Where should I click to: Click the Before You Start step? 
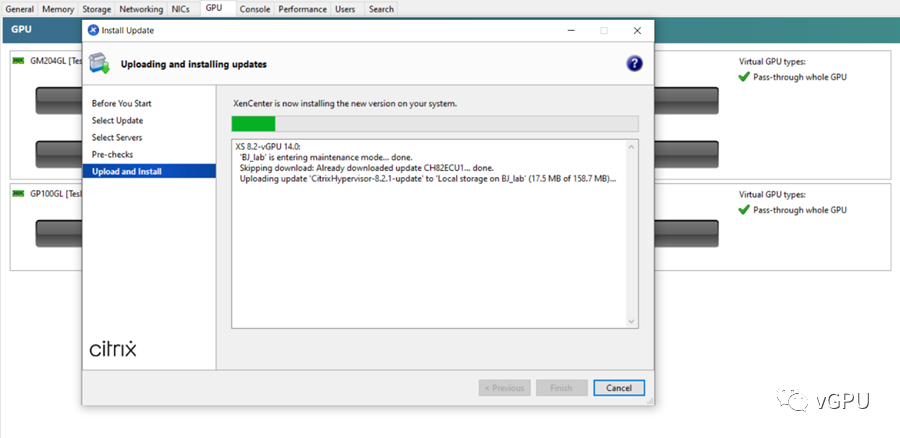point(122,103)
